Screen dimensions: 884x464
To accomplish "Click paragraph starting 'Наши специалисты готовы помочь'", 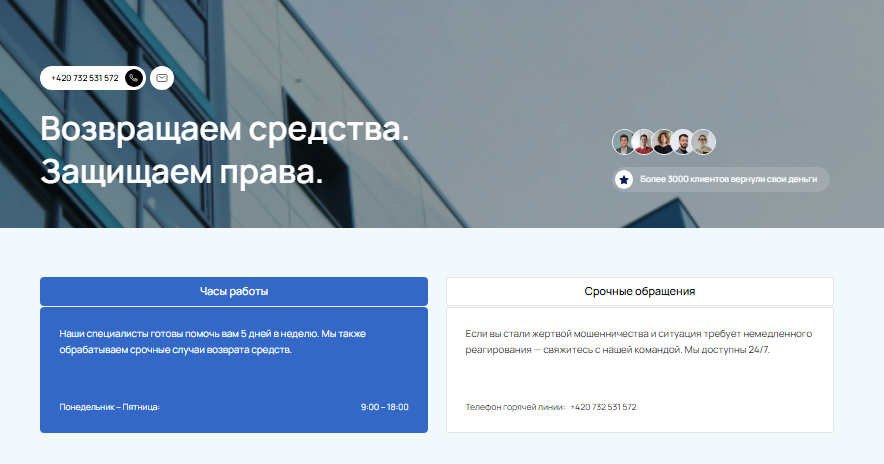I will coord(213,342).
